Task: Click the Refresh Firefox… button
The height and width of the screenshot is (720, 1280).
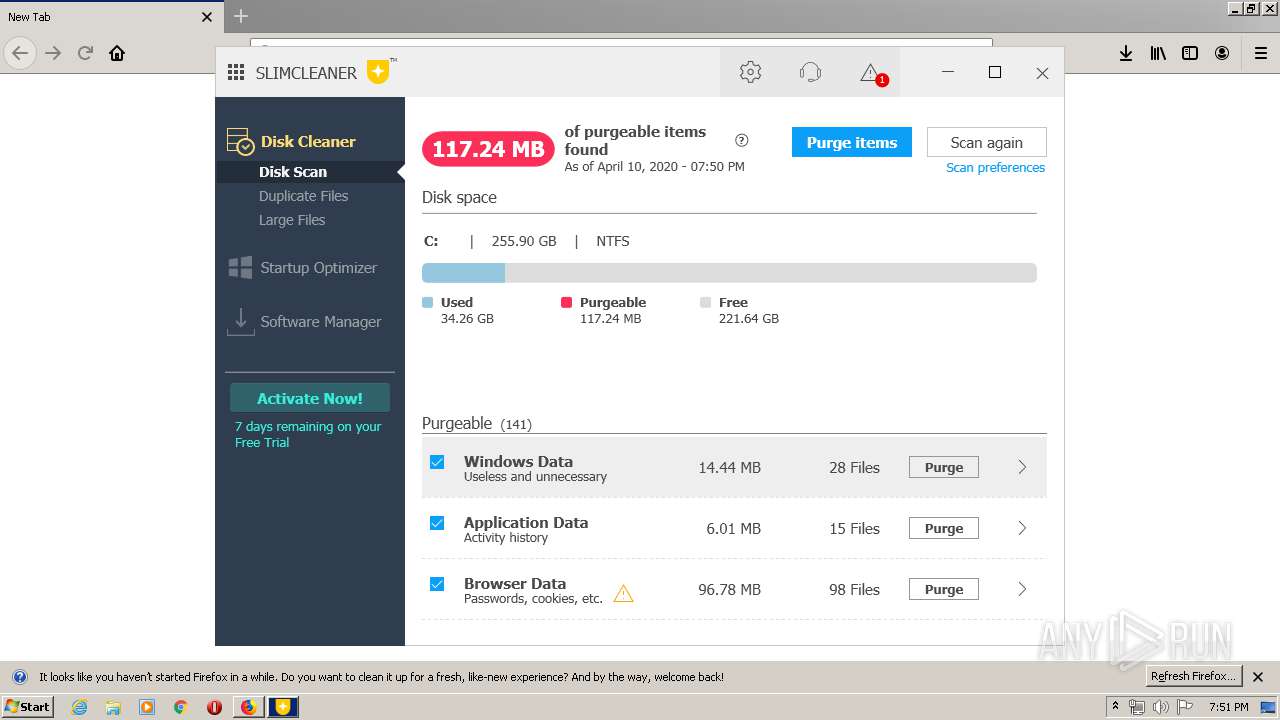Action: pos(1194,676)
